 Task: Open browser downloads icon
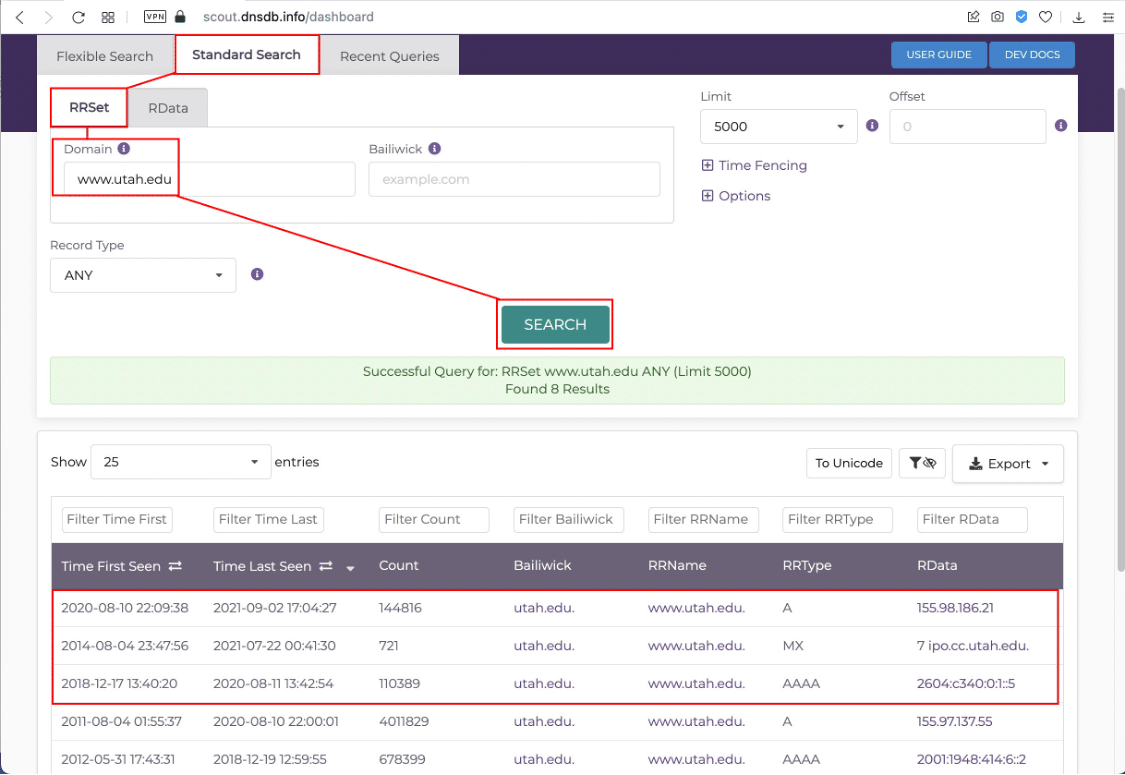coord(1078,17)
